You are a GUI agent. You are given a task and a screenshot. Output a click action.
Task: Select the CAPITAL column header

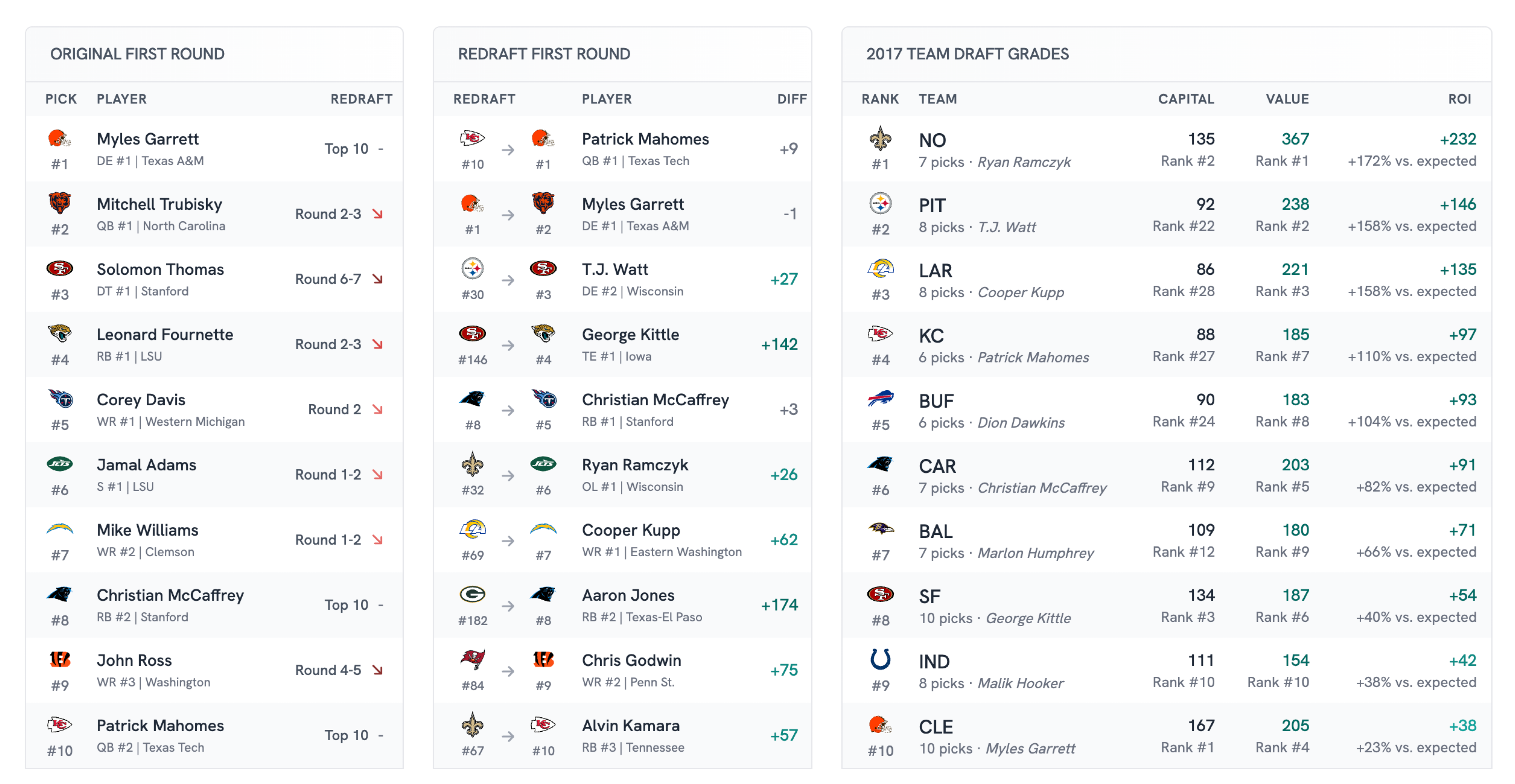1186,99
